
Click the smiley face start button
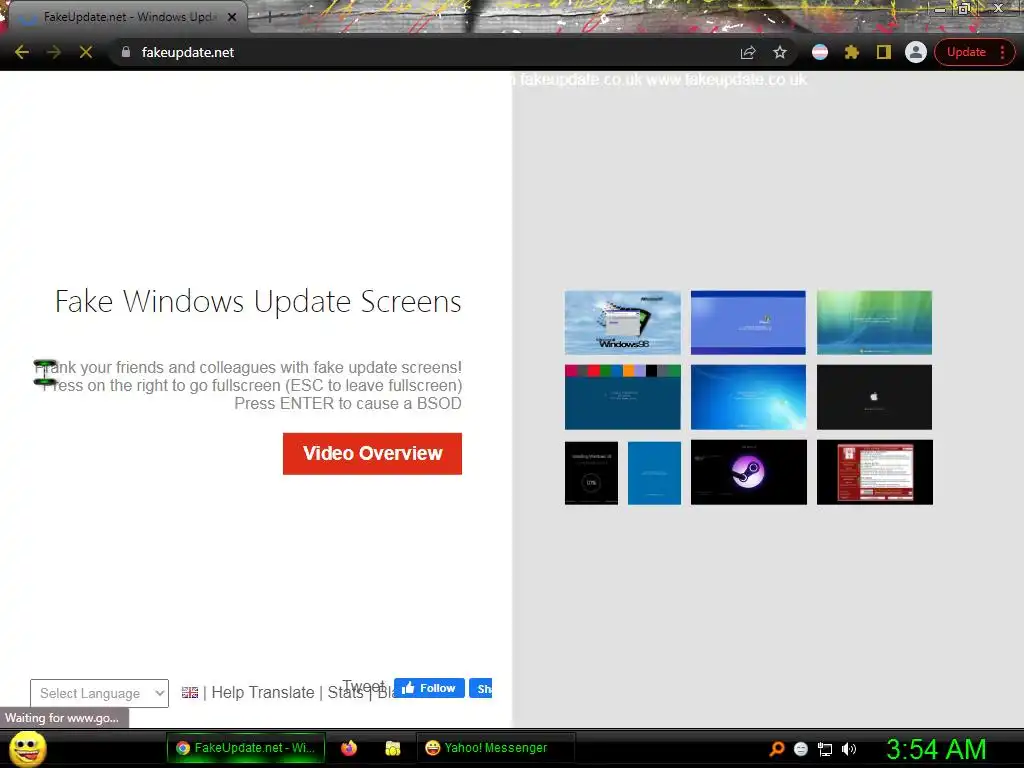tap(27, 748)
